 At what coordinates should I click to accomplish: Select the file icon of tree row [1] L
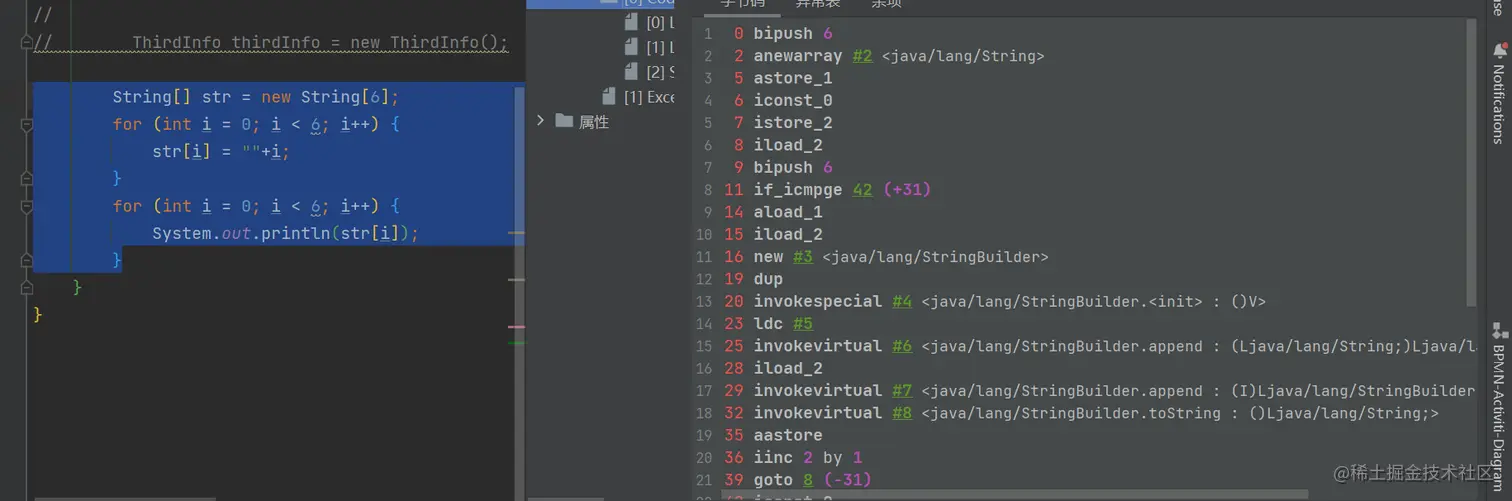[x=631, y=47]
